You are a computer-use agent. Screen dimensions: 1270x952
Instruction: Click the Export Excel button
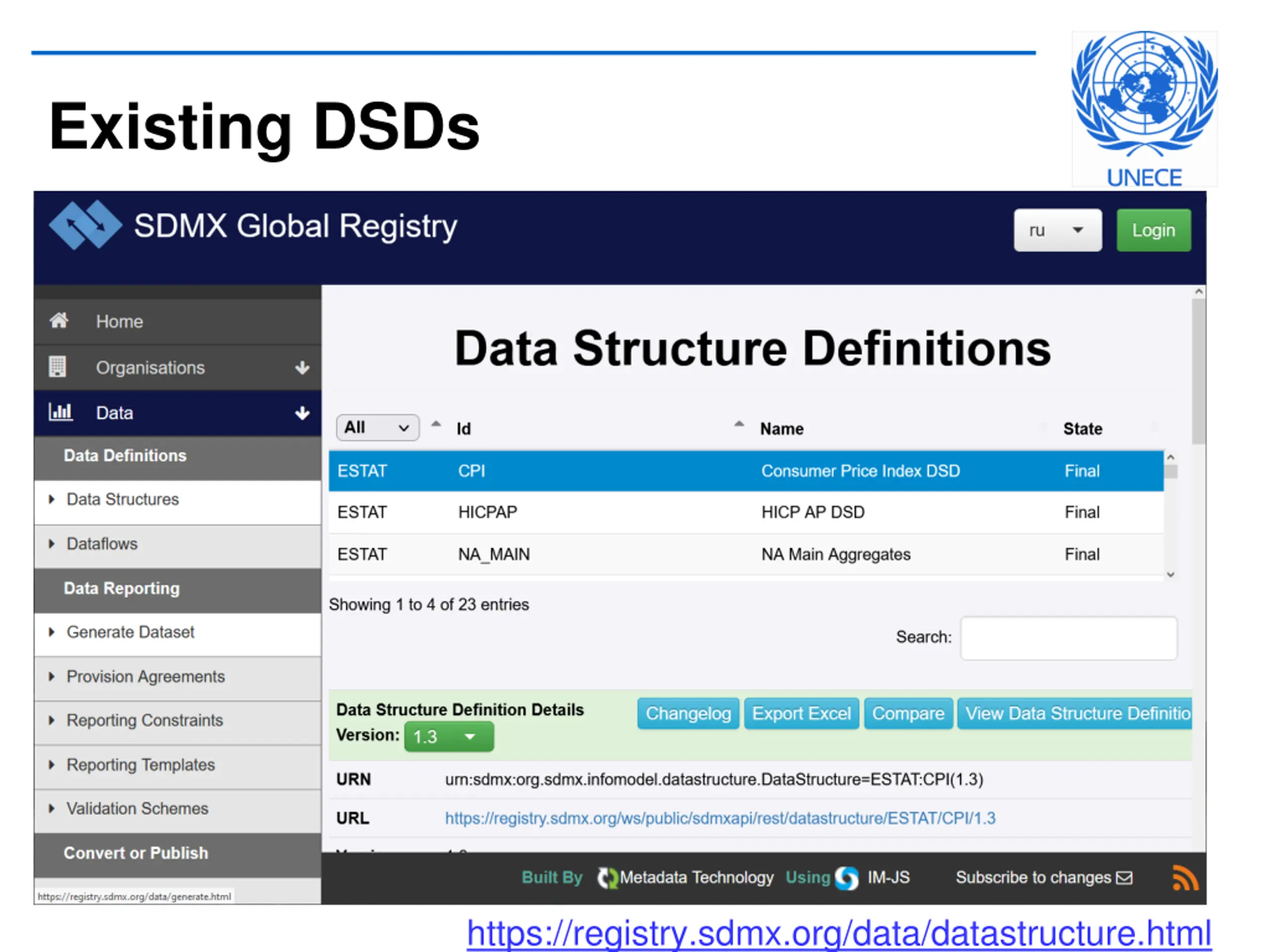pos(802,714)
